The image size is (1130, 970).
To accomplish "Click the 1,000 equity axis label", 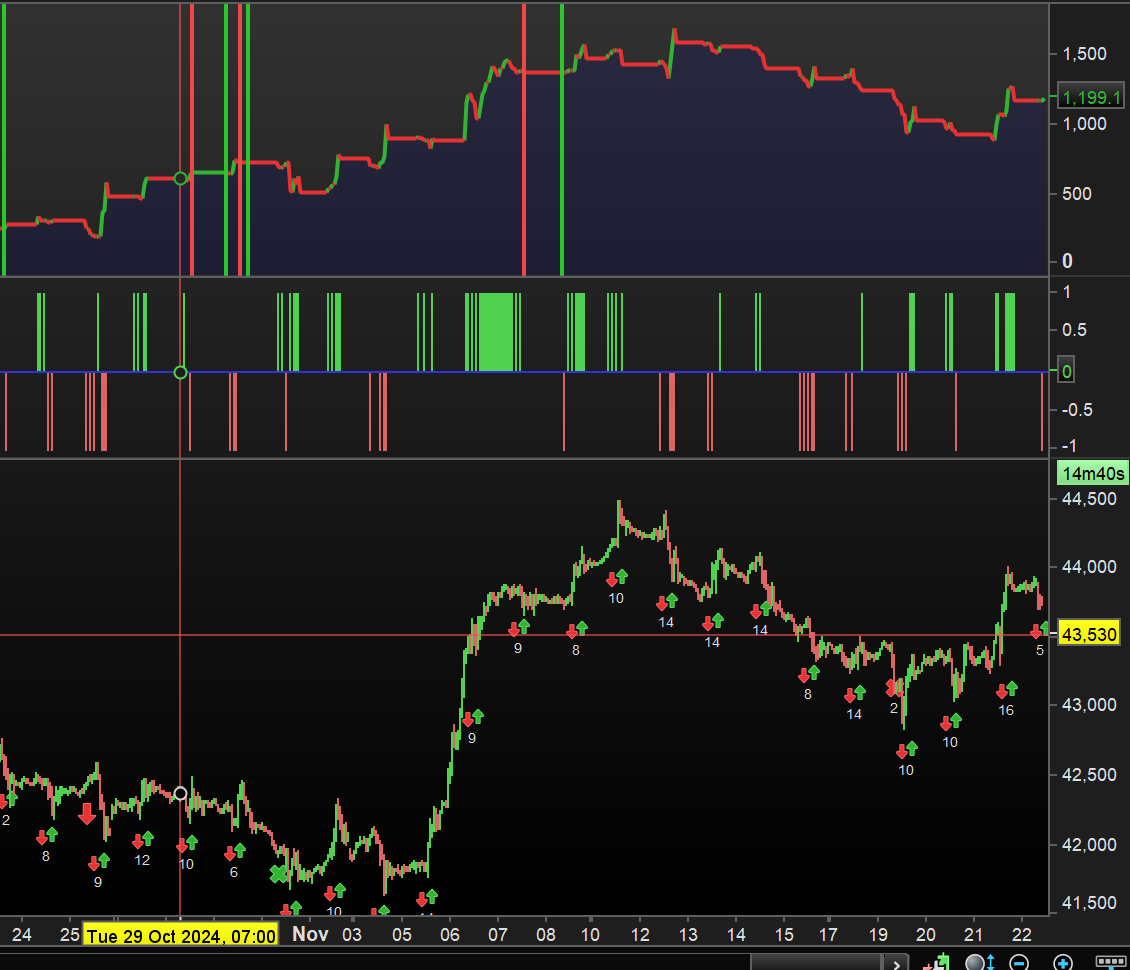I will pos(1084,124).
